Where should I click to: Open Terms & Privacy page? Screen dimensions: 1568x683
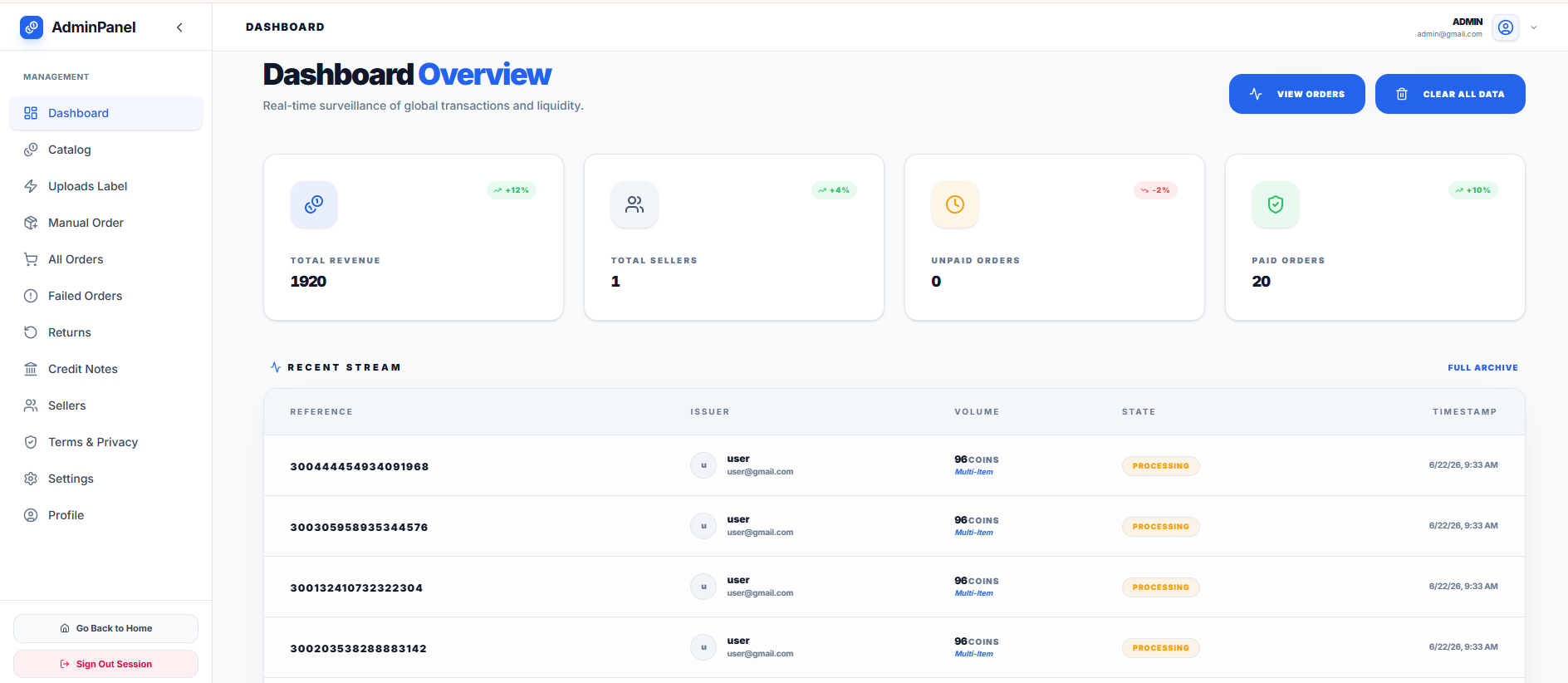tap(105, 442)
